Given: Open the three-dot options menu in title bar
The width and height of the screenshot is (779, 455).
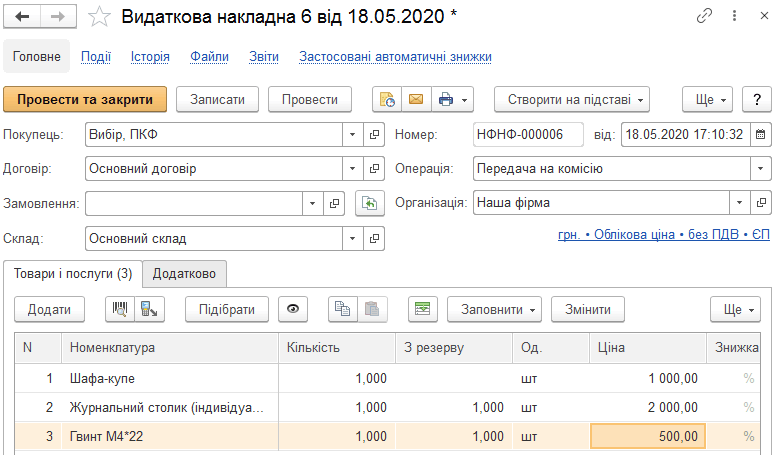Looking at the screenshot, I should tap(734, 16).
